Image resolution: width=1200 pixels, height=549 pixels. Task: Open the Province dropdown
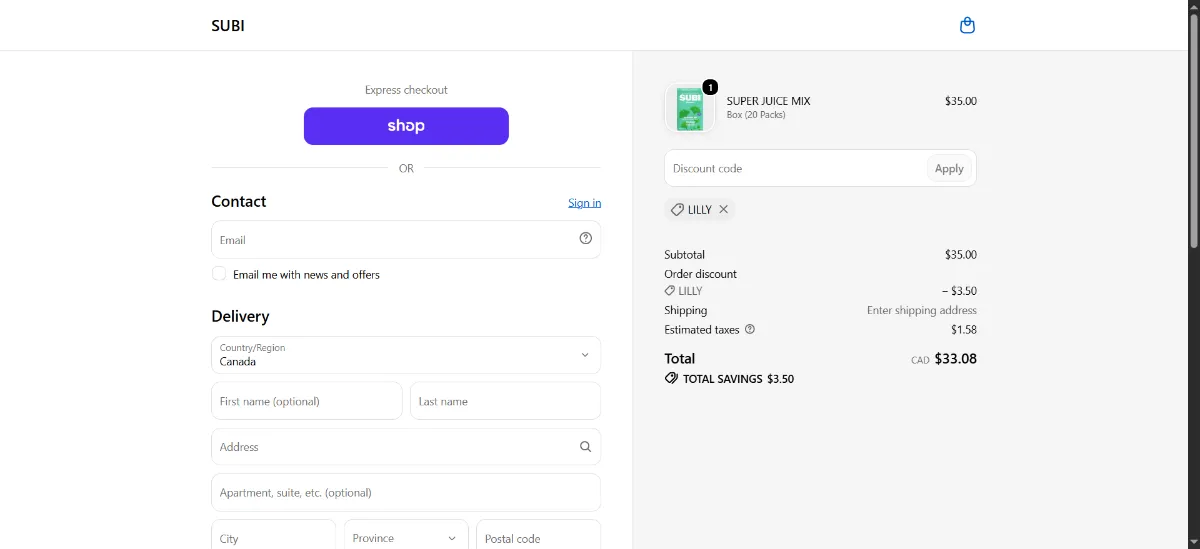pos(406,538)
